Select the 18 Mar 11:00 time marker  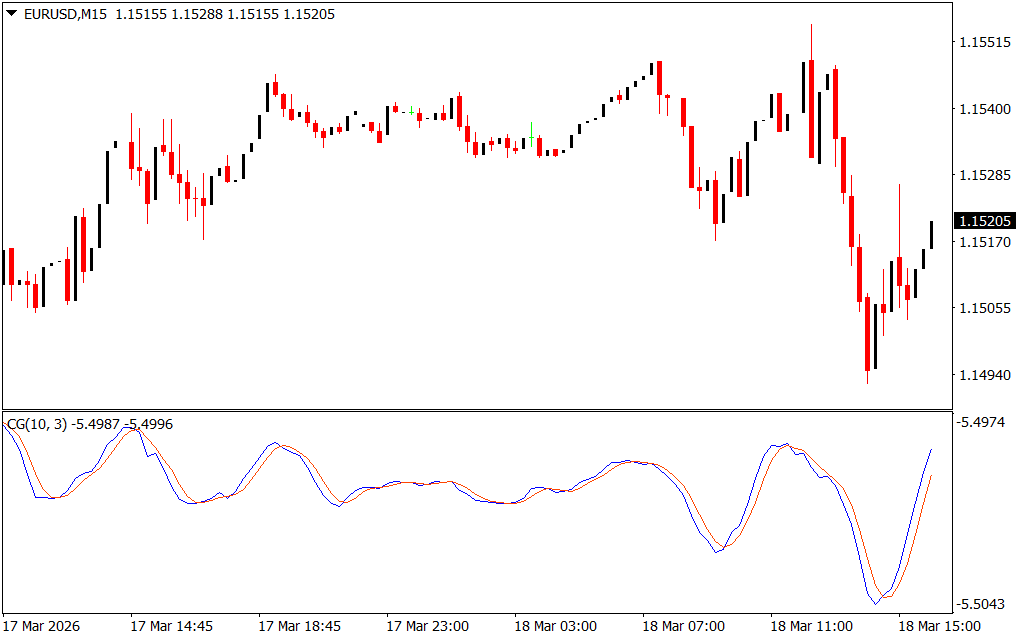811,626
